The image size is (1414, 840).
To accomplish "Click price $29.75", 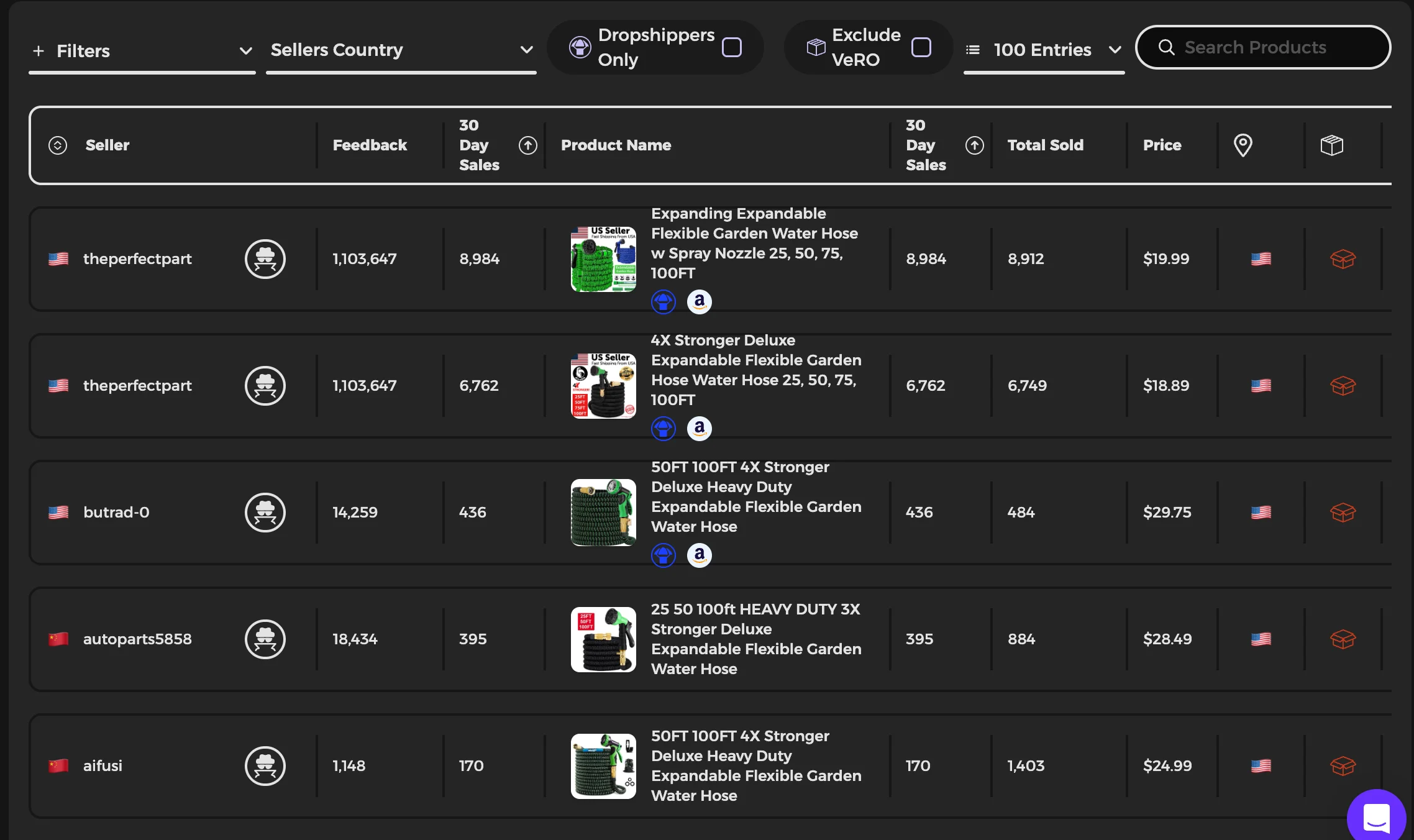I will pos(1167,513).
